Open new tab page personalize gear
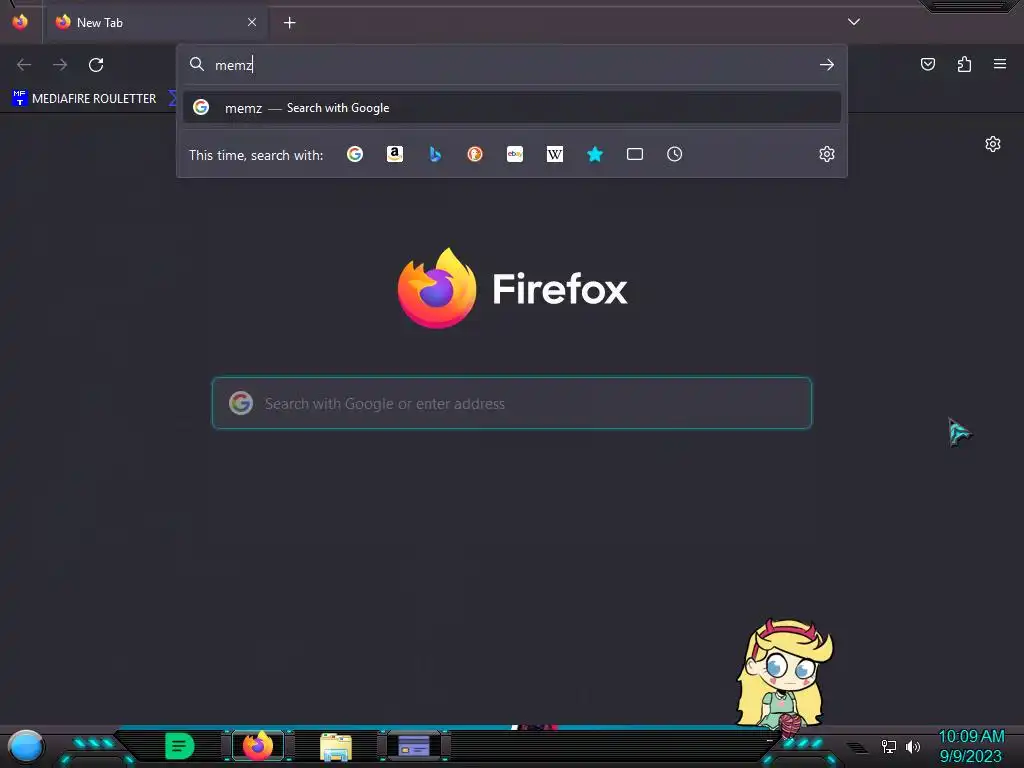The image size is (1024, 768). (x=993, y=144)
